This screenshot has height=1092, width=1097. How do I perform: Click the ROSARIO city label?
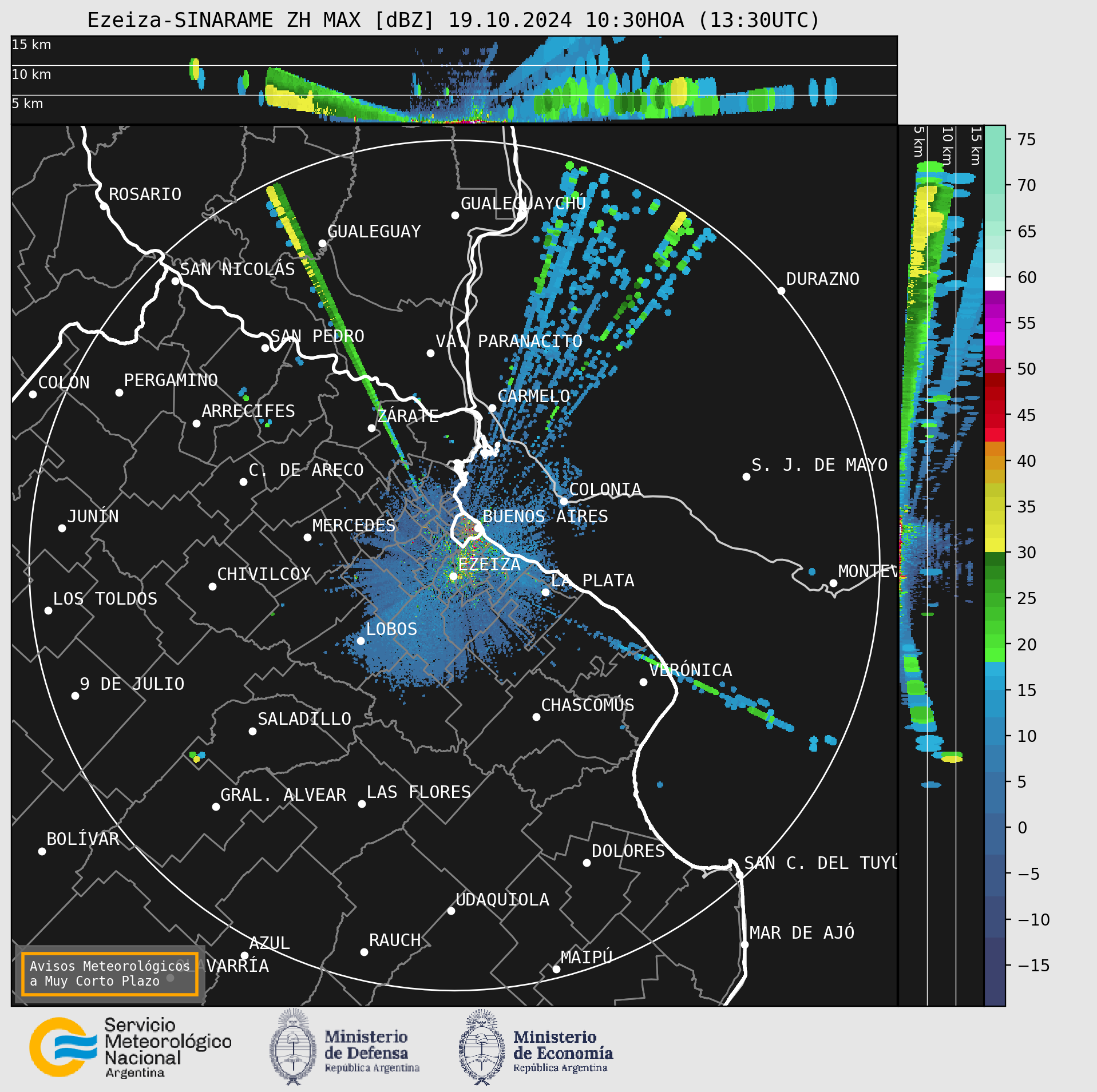tap(145, 194)
